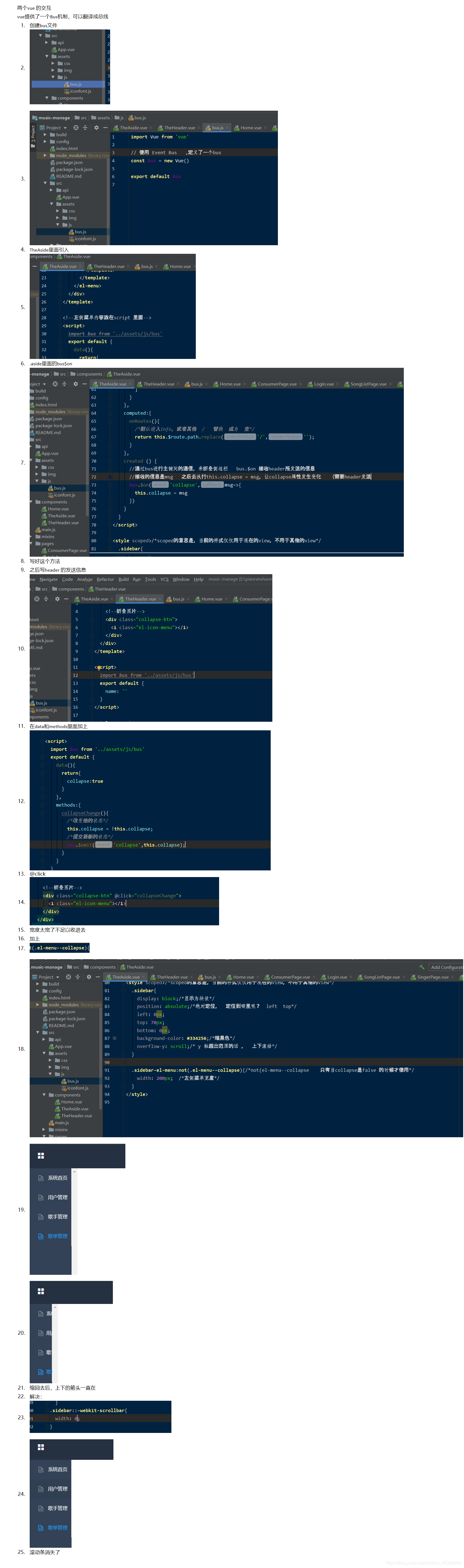This screenshot has width=464, height=1568.
Task: Close SongListPage.vue tab in bus.$on editor screenshot
Action: 390,384
